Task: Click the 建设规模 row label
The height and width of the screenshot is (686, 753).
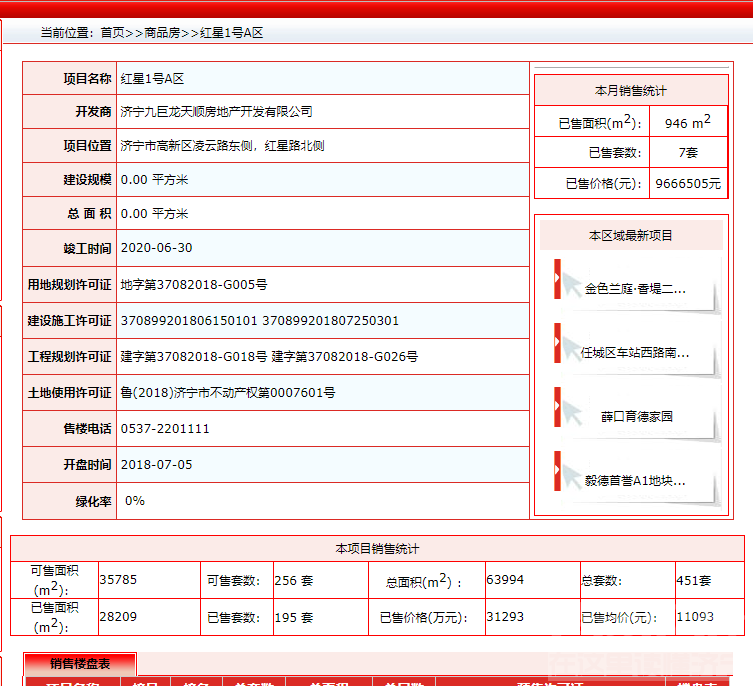Action: (87, 180)
